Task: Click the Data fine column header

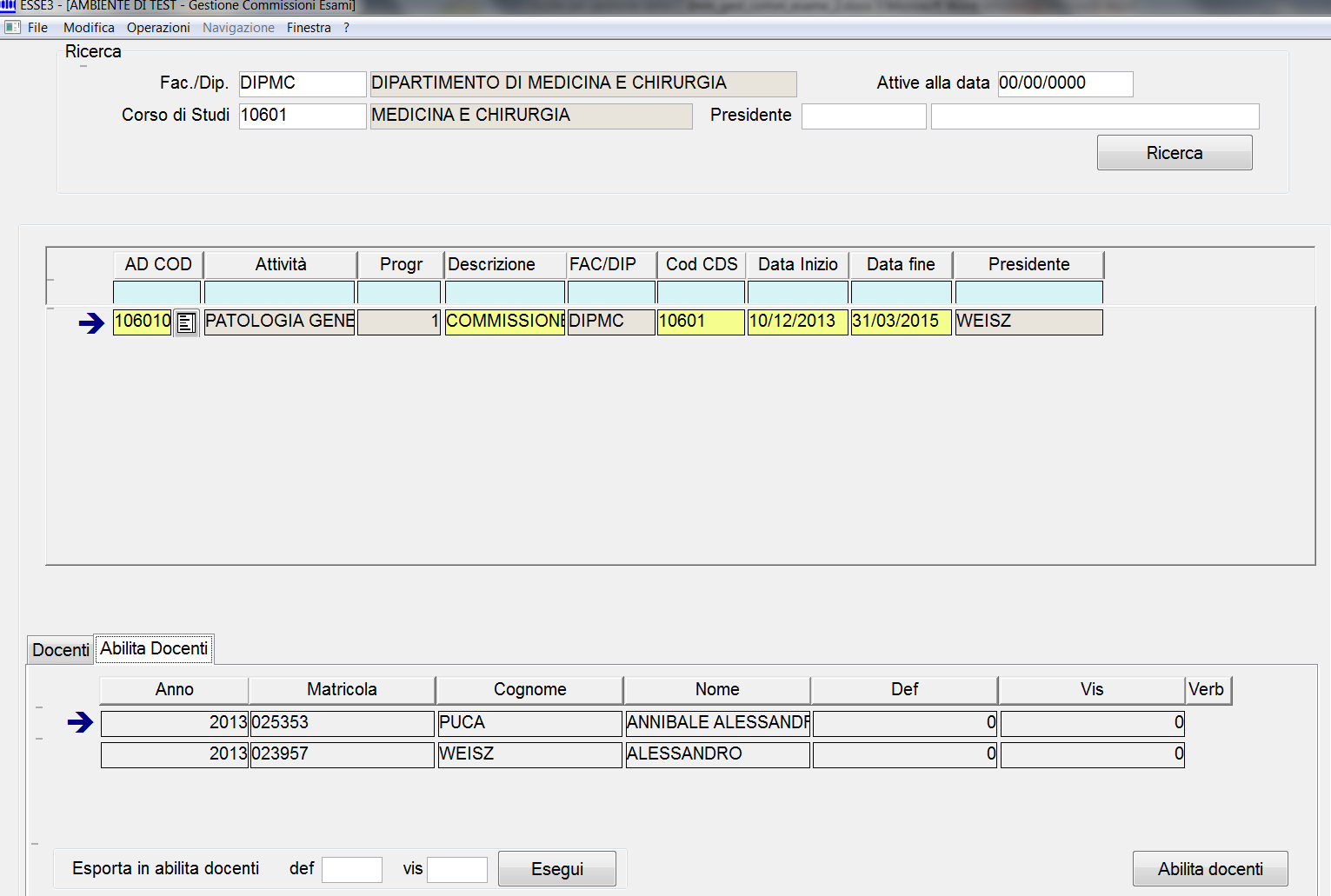Action: 902,264
